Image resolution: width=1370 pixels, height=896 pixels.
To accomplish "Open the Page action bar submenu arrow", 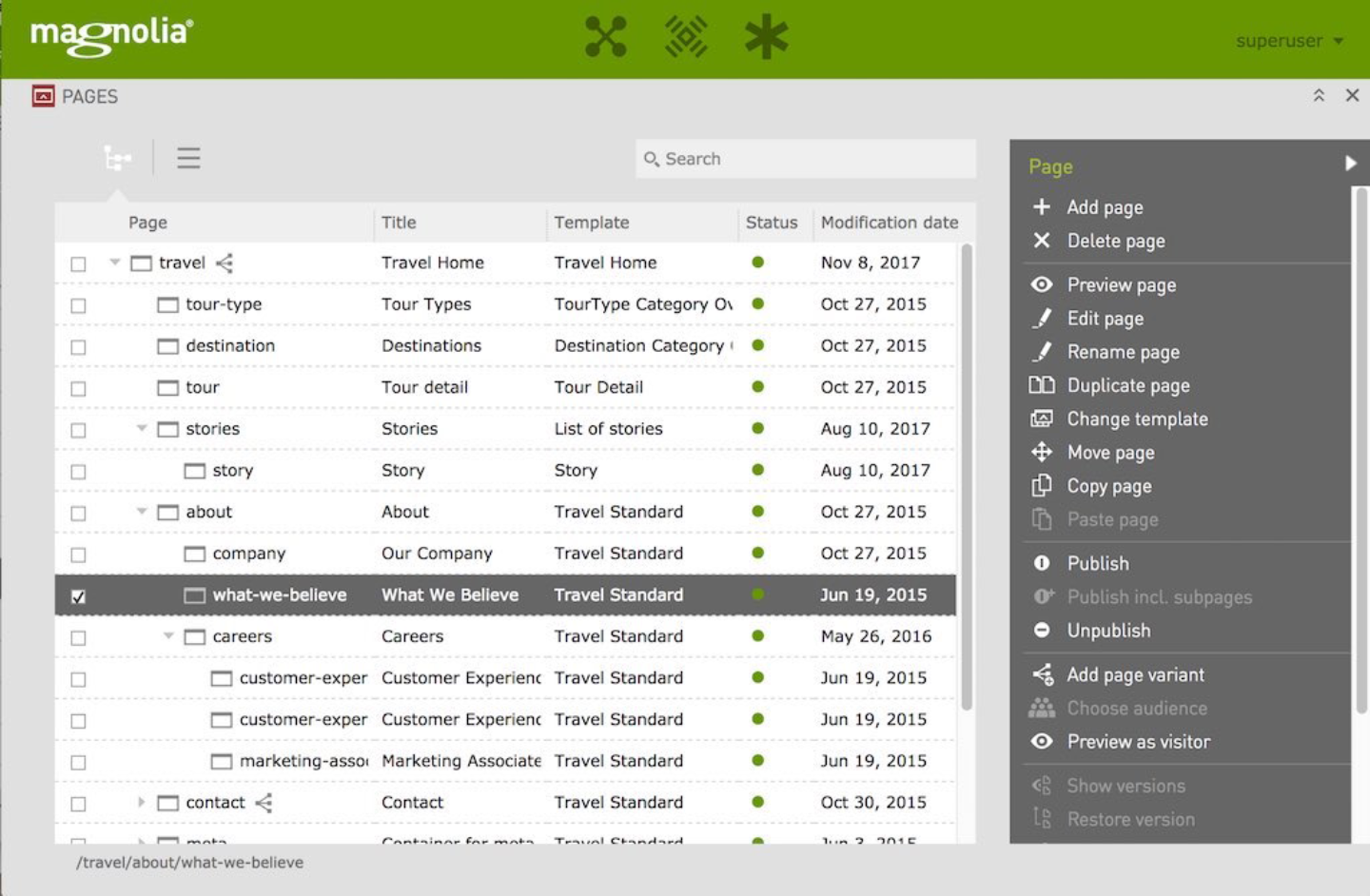I will (1352, 163).
